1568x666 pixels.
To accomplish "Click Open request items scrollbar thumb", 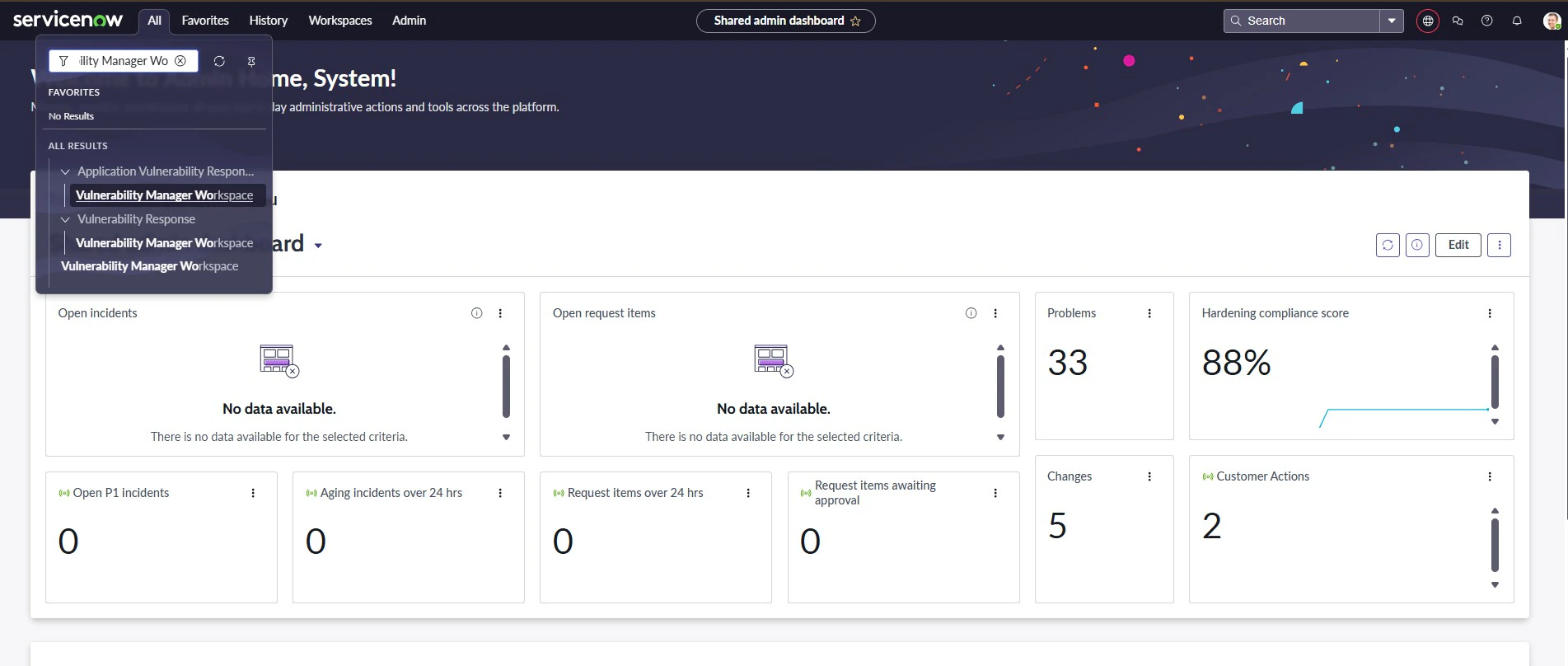I will coord(1000,387).
